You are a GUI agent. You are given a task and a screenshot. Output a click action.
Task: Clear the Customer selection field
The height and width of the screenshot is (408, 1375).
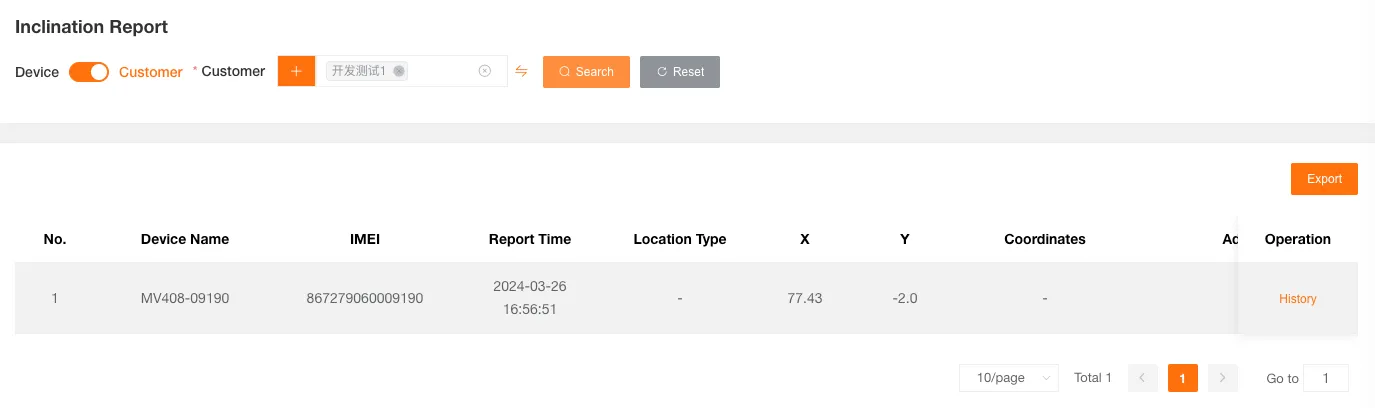click(485, 71)
